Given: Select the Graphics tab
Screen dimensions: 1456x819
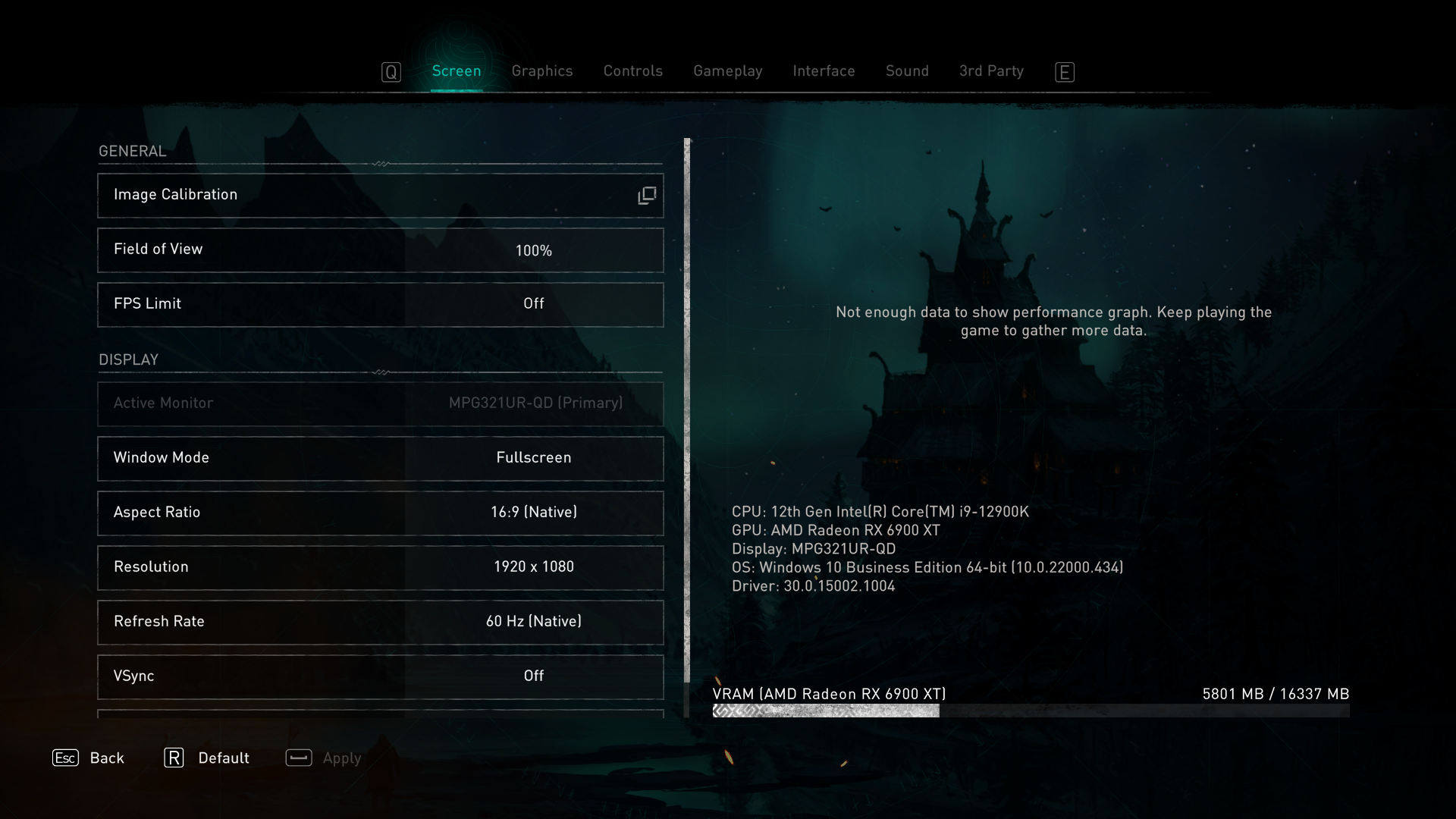Looking at the screenshot, I should pos(542,71).
